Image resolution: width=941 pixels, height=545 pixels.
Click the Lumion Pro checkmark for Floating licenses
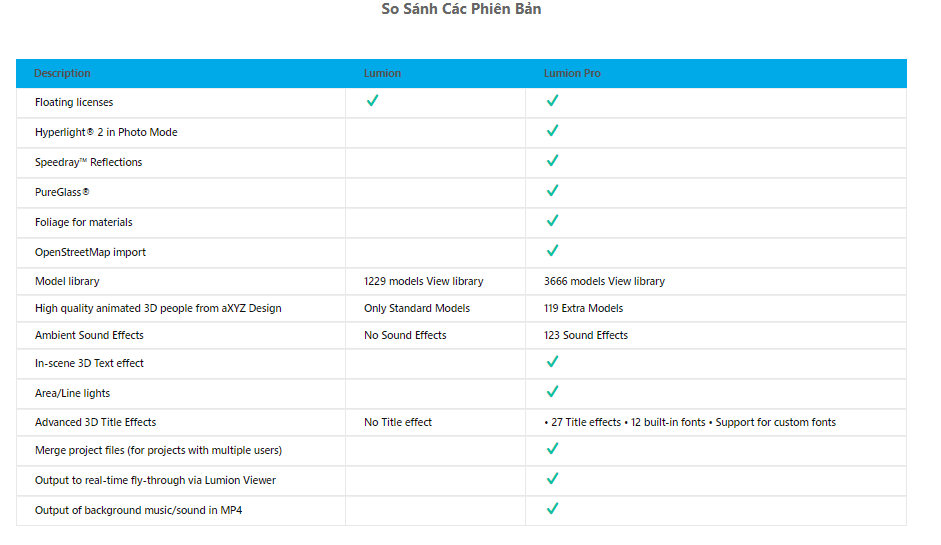click(x=552, y=101)
